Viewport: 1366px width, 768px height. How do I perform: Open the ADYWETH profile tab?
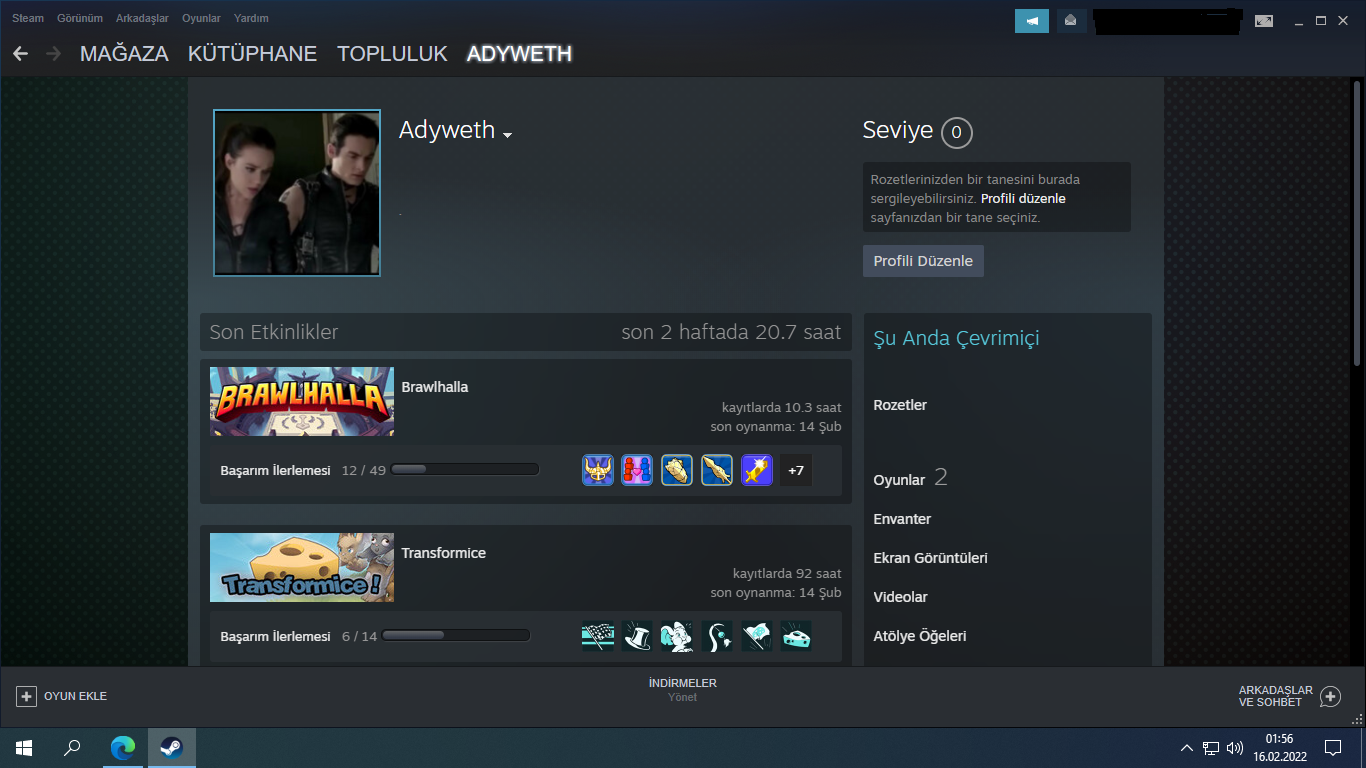click(x=519, y=54)
